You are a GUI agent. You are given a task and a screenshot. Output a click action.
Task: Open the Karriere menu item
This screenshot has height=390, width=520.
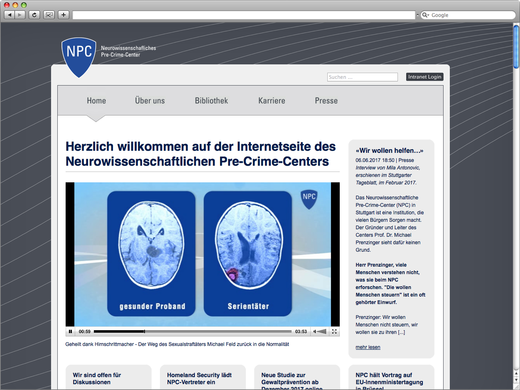(x=272, y=101)
